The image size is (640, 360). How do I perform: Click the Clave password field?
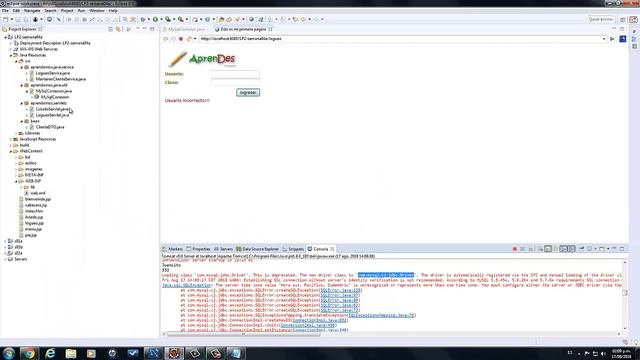[235, 82]
